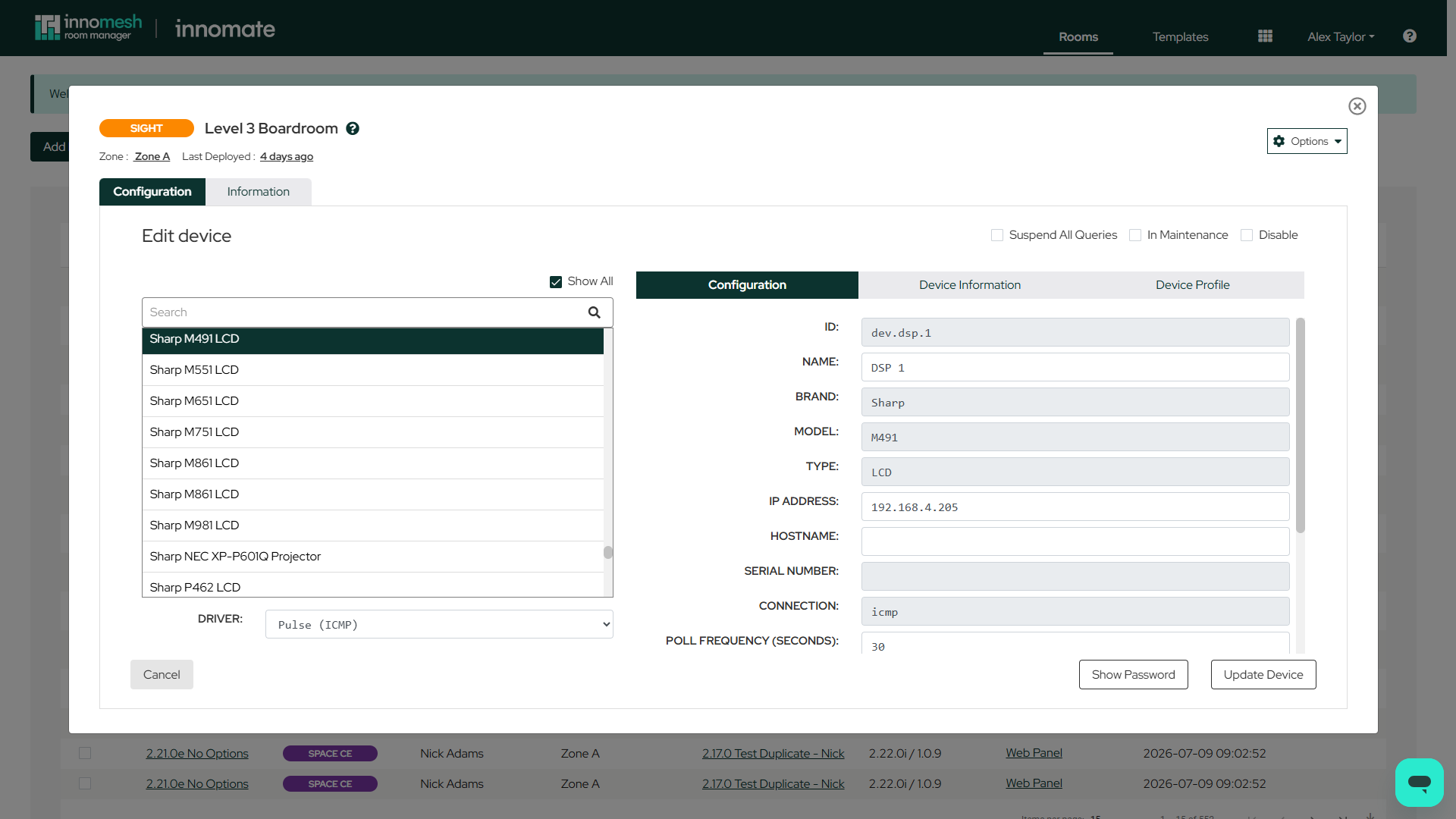The height and width of the screenshot is (819, 1456).
Task: Select second 2.21.0e No Options row checkbox
Action: 85,783
